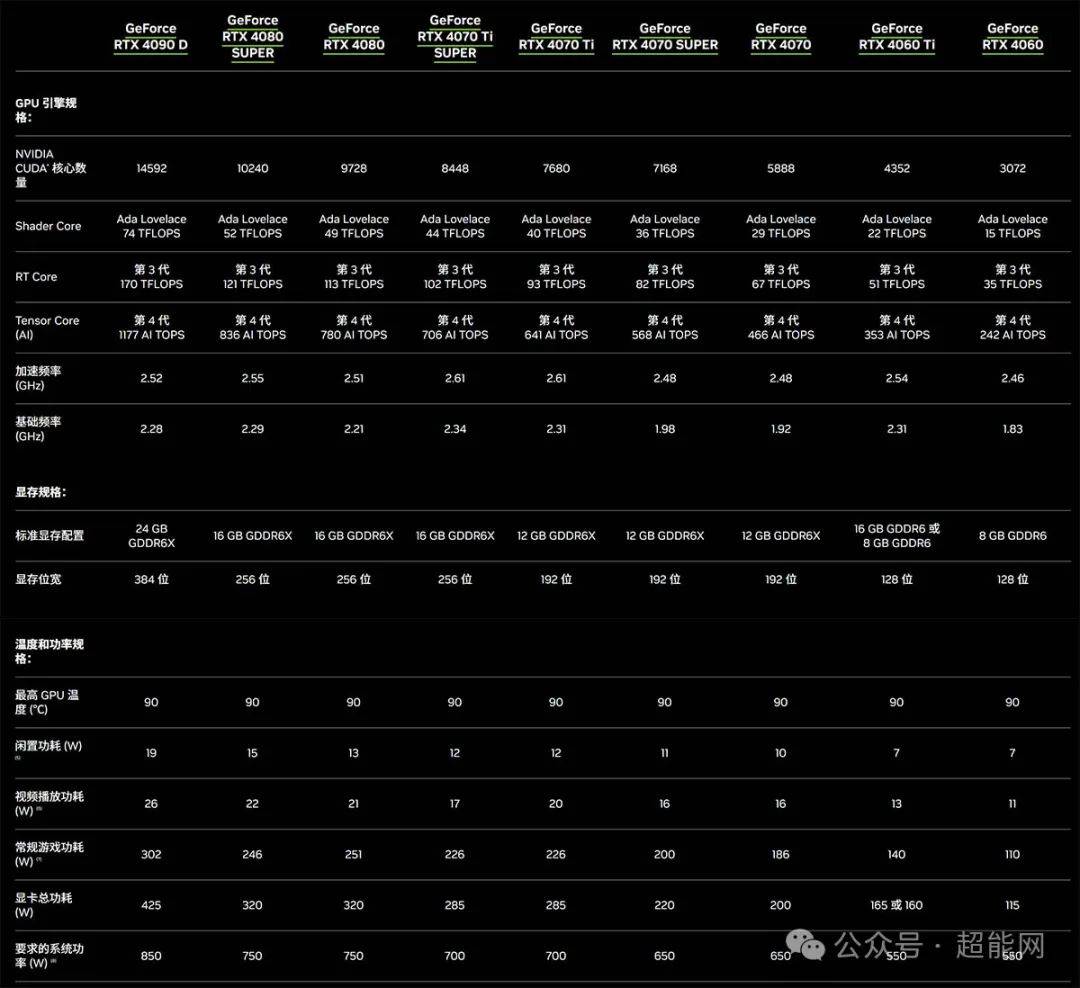1080x988 pixels.
Task: Click the GeForce RTX 4080 column header
Action: coord(354,37)
